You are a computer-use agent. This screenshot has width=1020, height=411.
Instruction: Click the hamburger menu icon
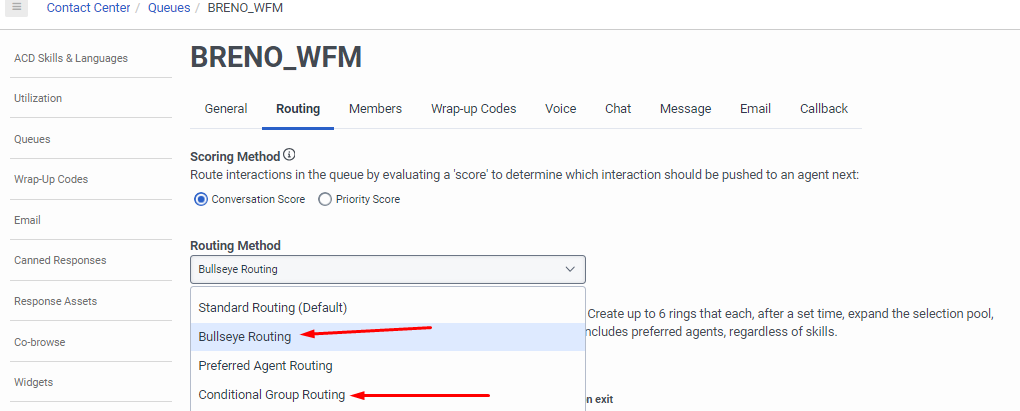tap(17, 8)
